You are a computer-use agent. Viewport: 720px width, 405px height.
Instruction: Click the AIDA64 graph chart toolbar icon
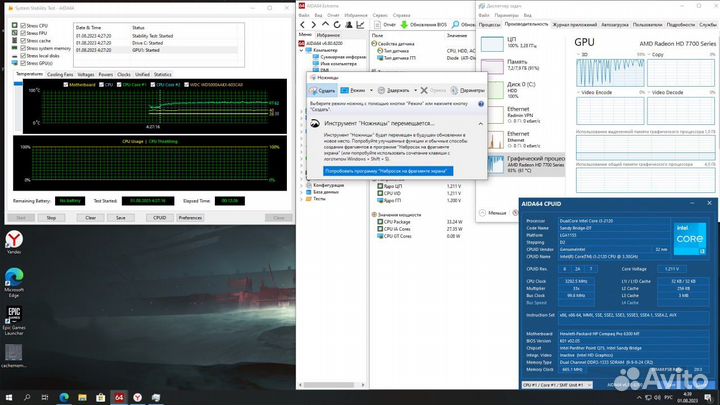[x=360, y=25]
